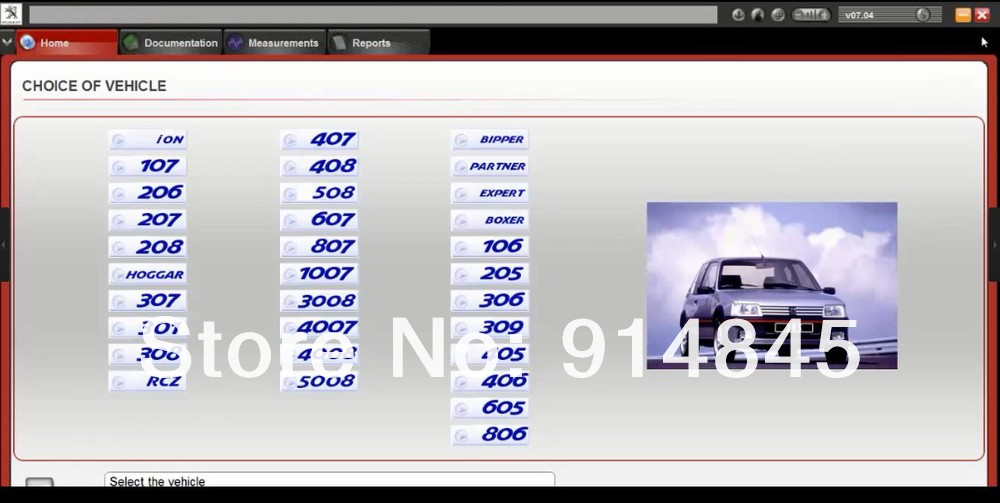This screenshot has width=1000, height=503.
Task: Choose the 206 model
Action: (147, 193)
